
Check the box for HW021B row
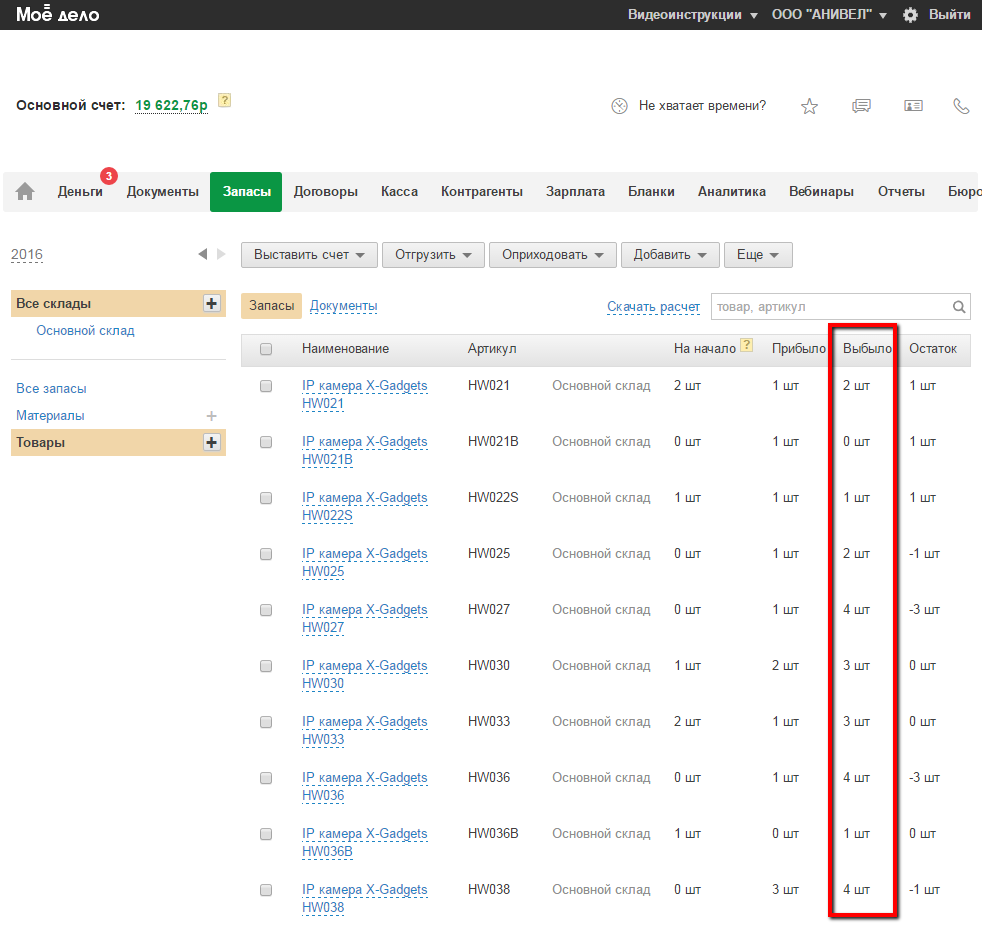tap(266, 442)
